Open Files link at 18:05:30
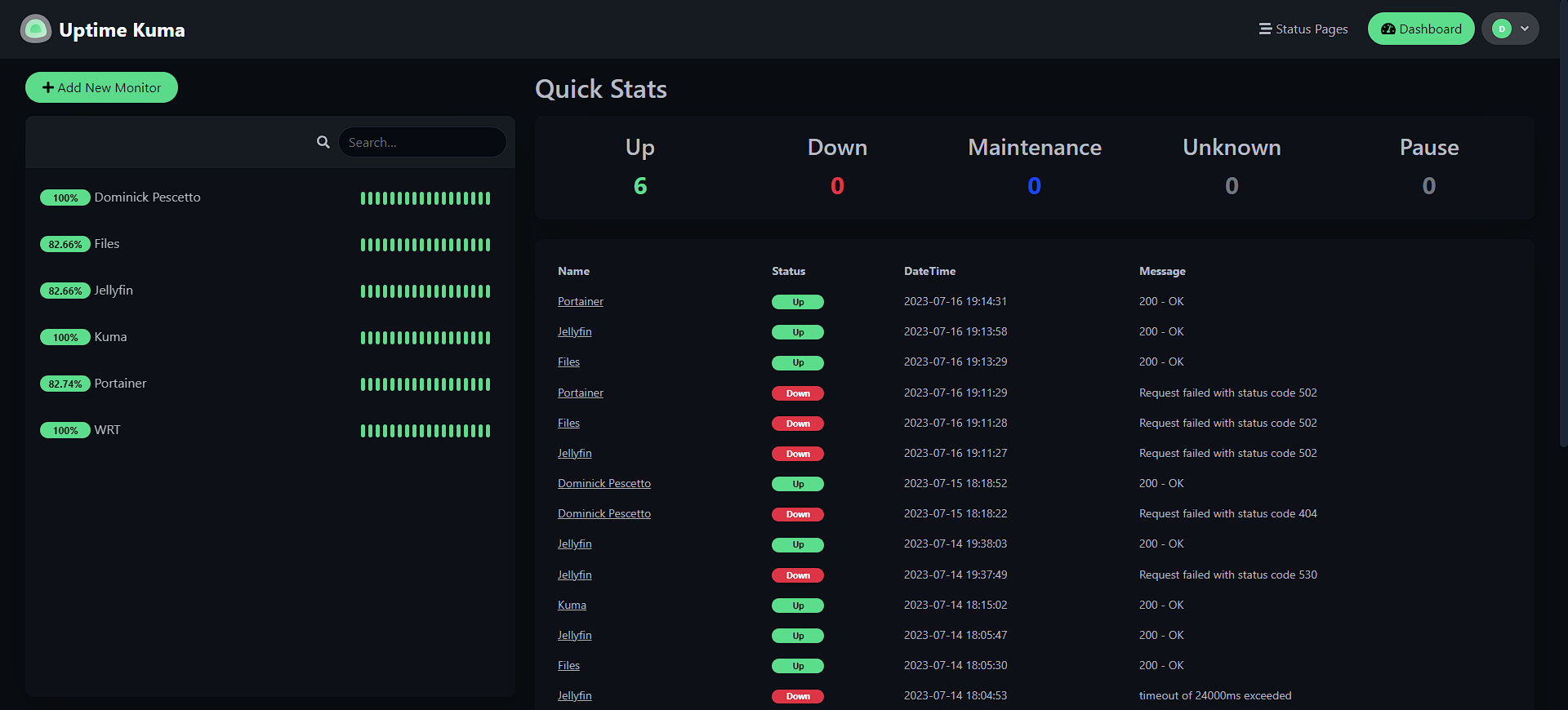Viewport: 1568px width, 710px height. click(x=568, y=665)
